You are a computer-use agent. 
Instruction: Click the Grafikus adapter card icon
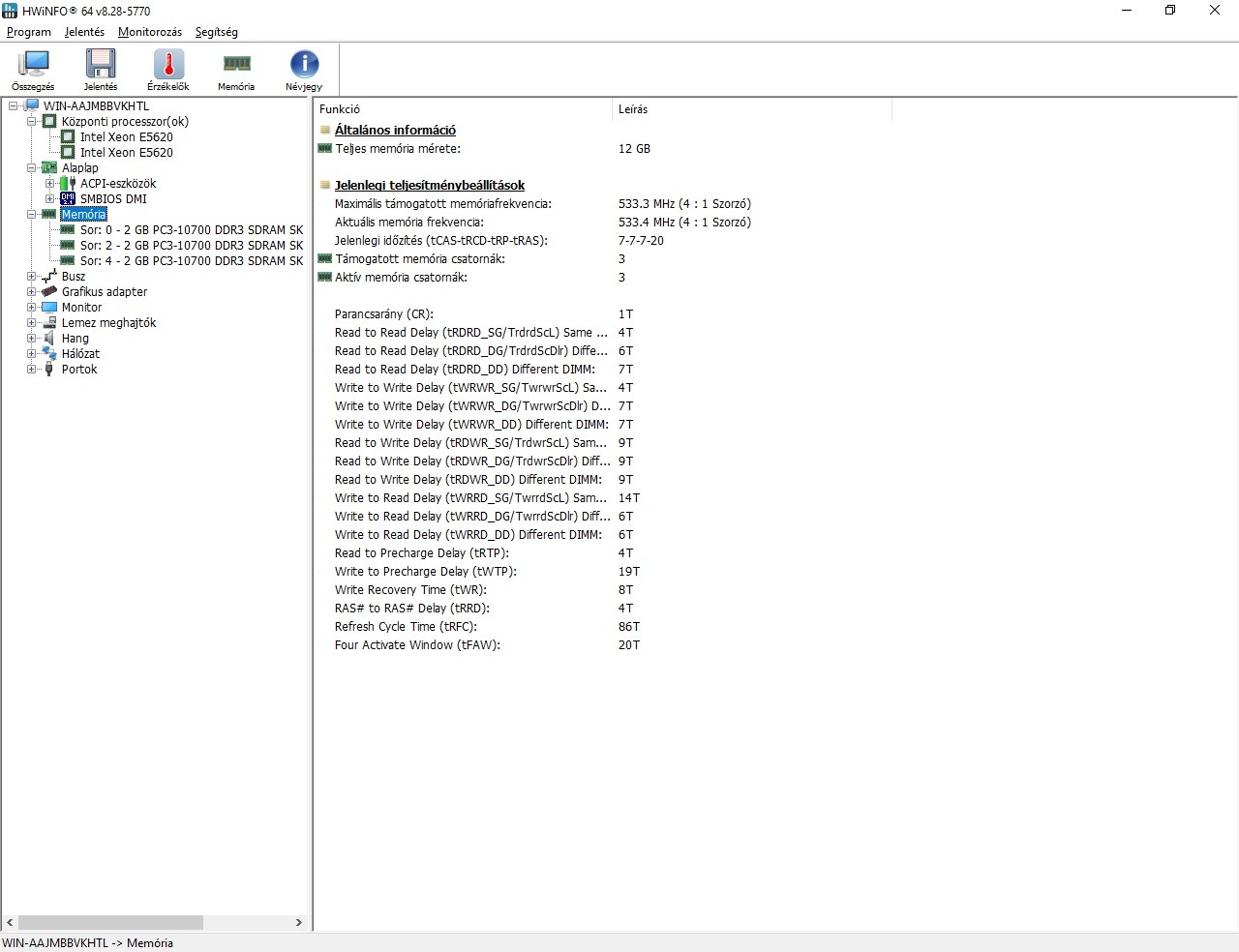(x=49, y=291)
